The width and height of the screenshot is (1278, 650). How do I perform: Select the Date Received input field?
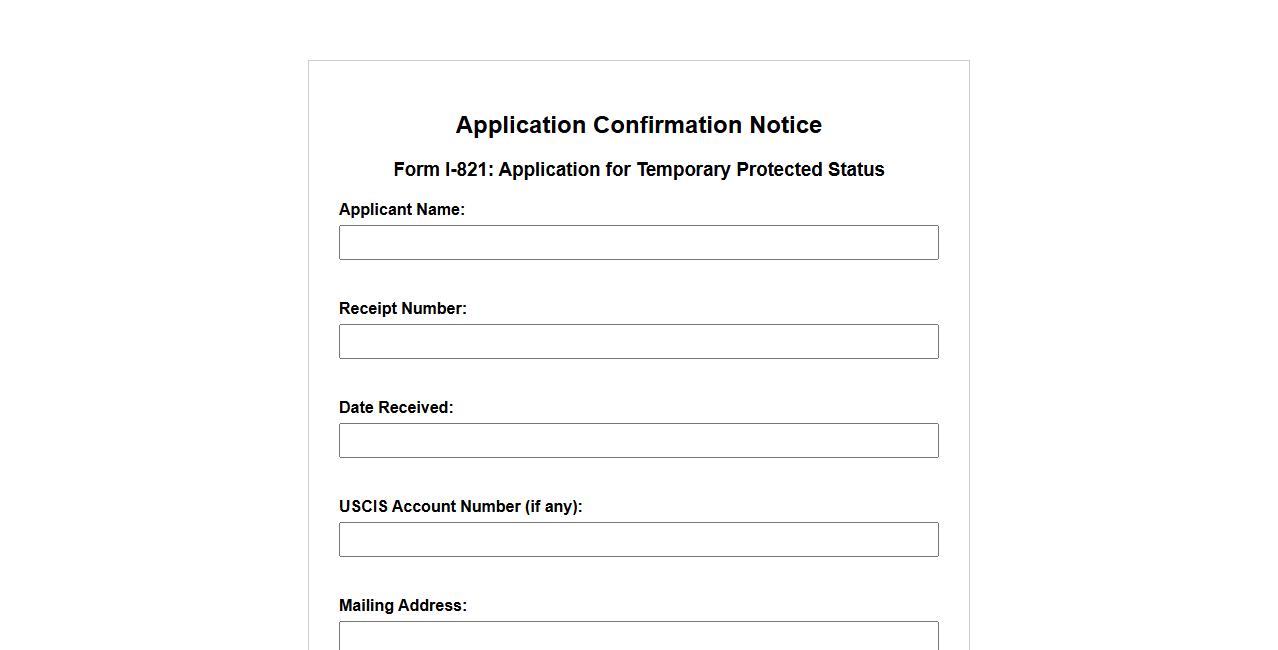[638, 441]
